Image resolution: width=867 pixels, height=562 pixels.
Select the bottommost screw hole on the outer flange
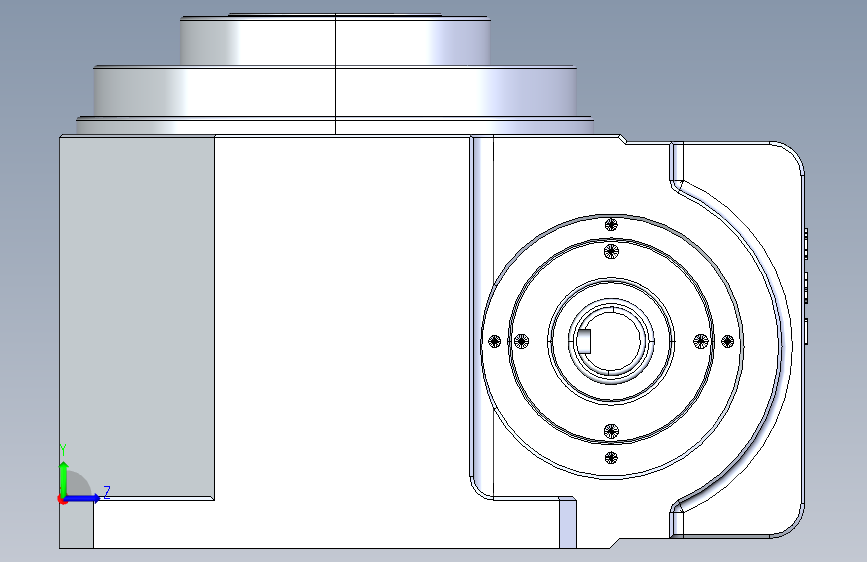[x=611, y=457]
